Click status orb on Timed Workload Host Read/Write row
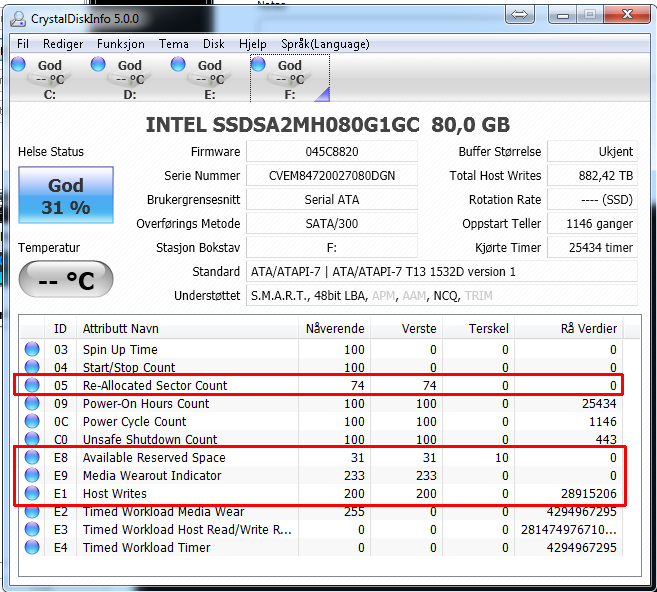657x592 pixels. (x=32, y=529)
